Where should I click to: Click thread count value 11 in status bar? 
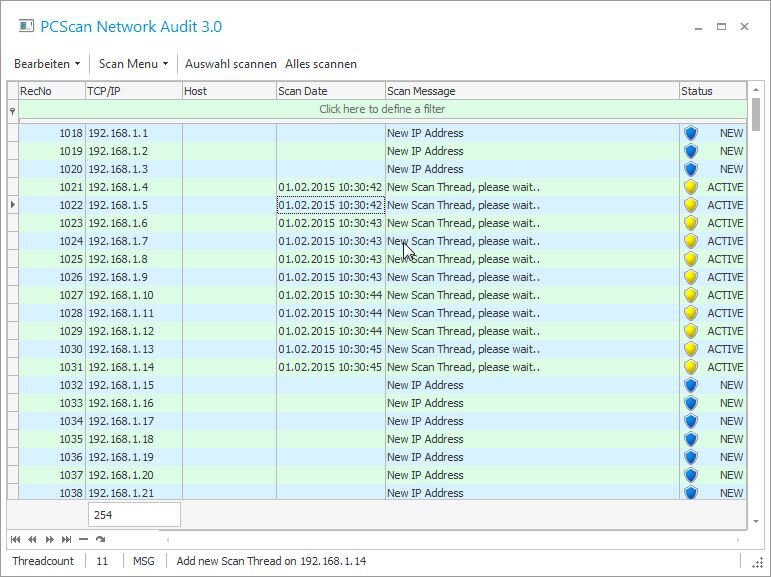point(102,561)
